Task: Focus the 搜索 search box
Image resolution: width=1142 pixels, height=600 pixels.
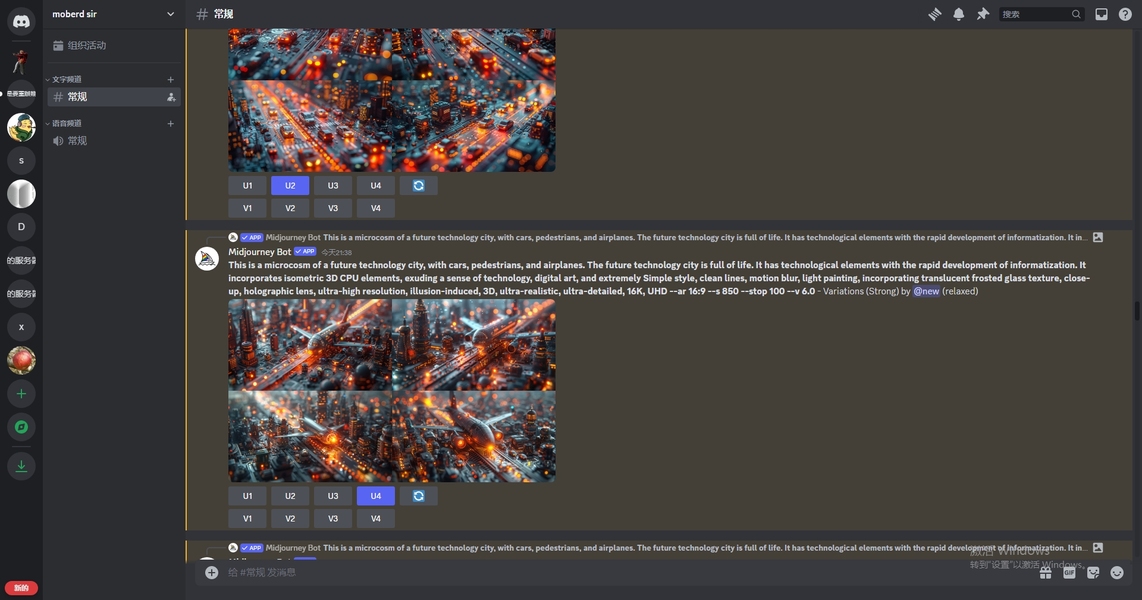Action: [1041, 14]
